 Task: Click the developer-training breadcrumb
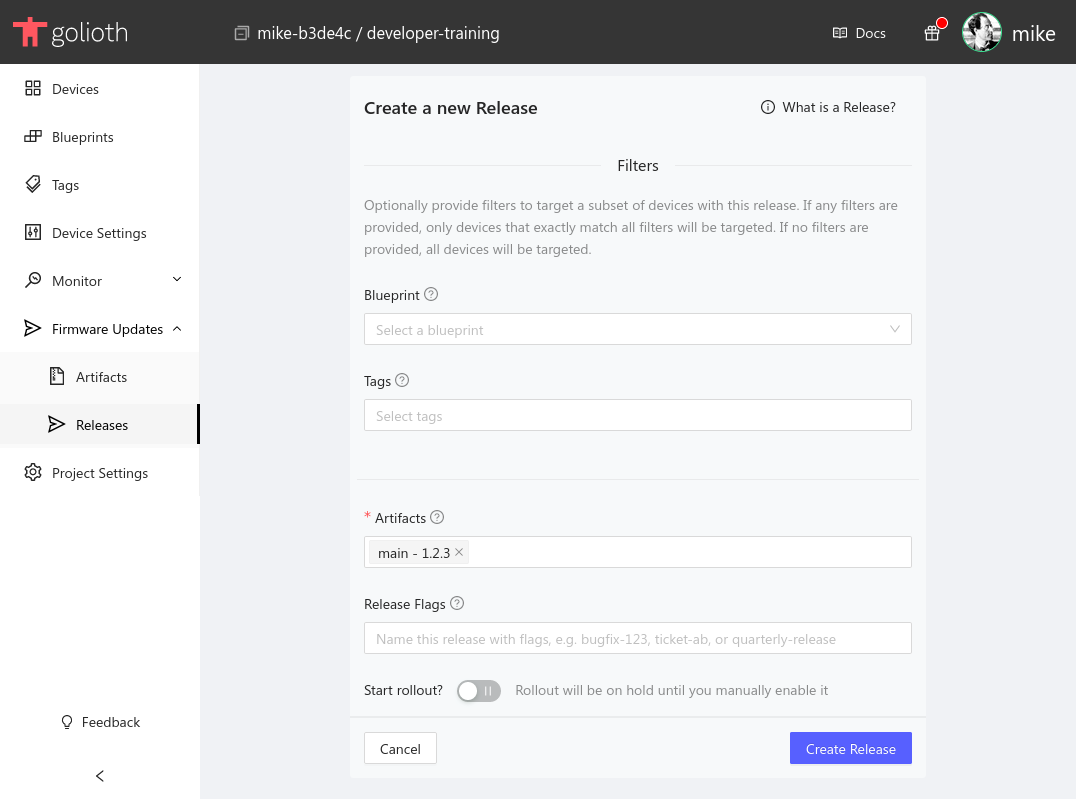coord(432,33)
